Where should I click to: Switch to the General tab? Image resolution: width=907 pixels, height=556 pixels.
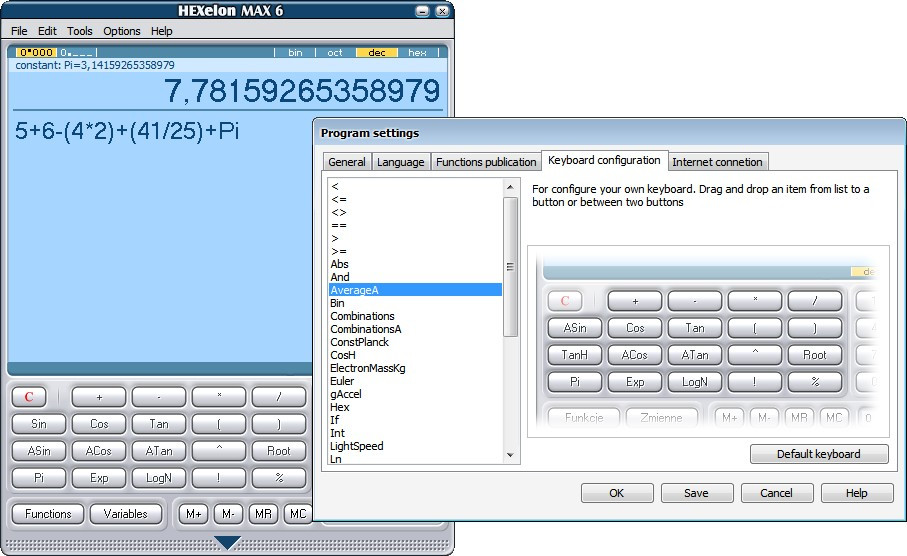(x=346, y=162)
